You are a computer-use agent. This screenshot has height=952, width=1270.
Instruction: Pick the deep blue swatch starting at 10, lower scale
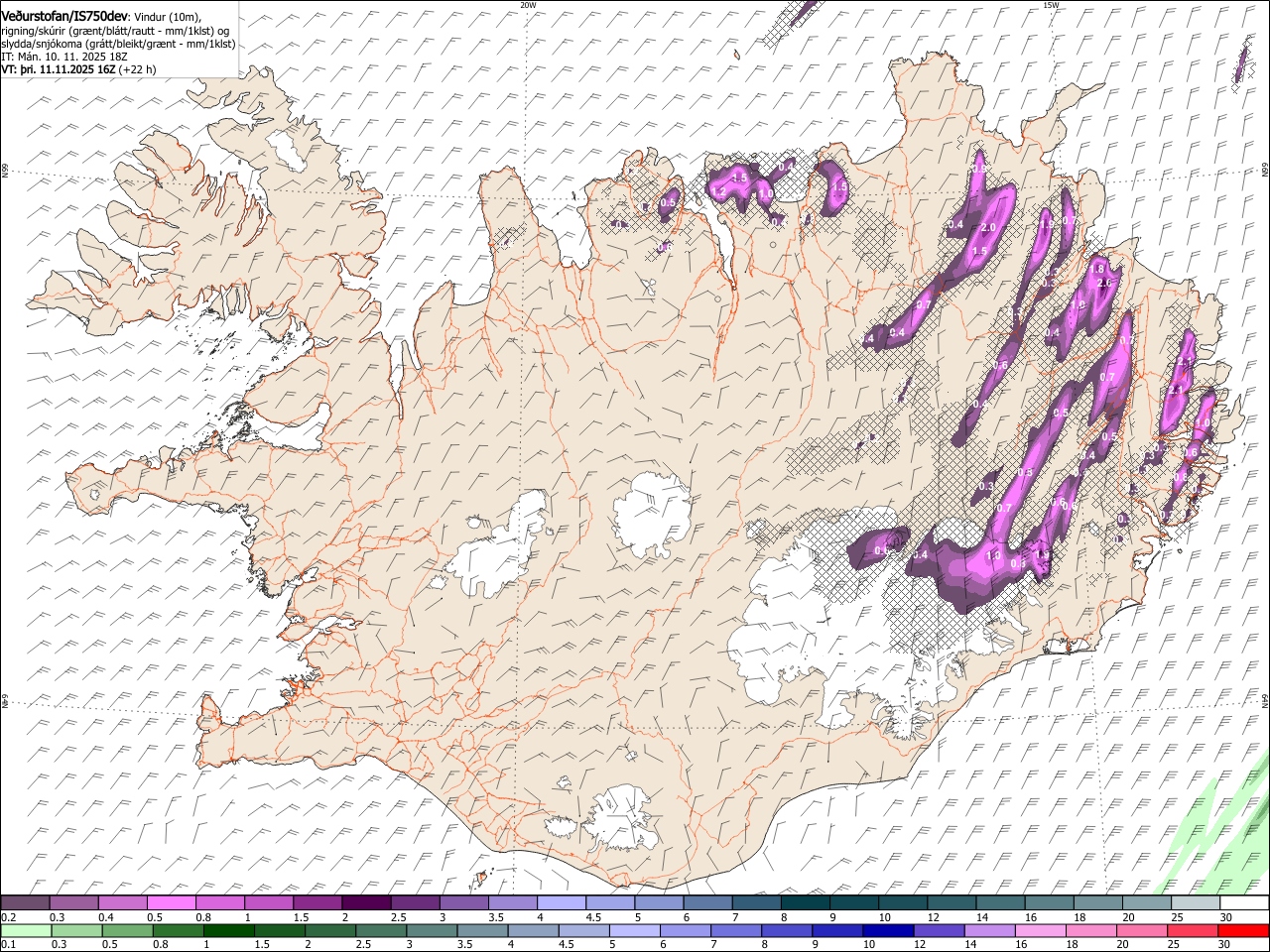pos(888,930)
